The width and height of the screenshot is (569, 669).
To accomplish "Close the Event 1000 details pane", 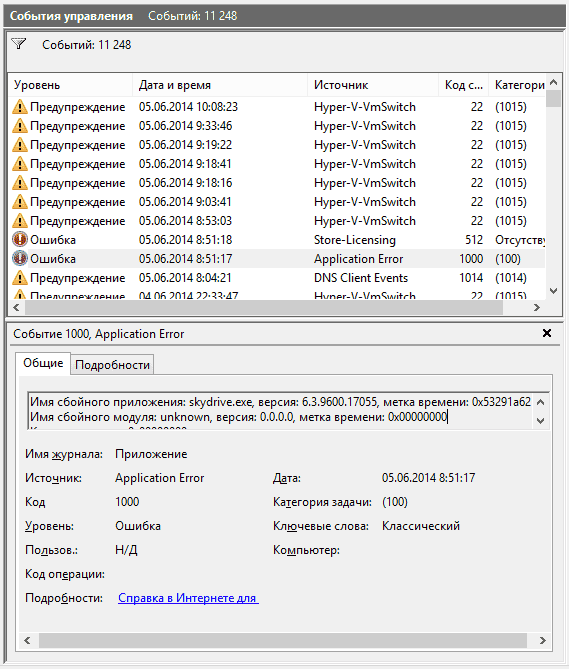I will pyautogui.click(x=547, y=333).
